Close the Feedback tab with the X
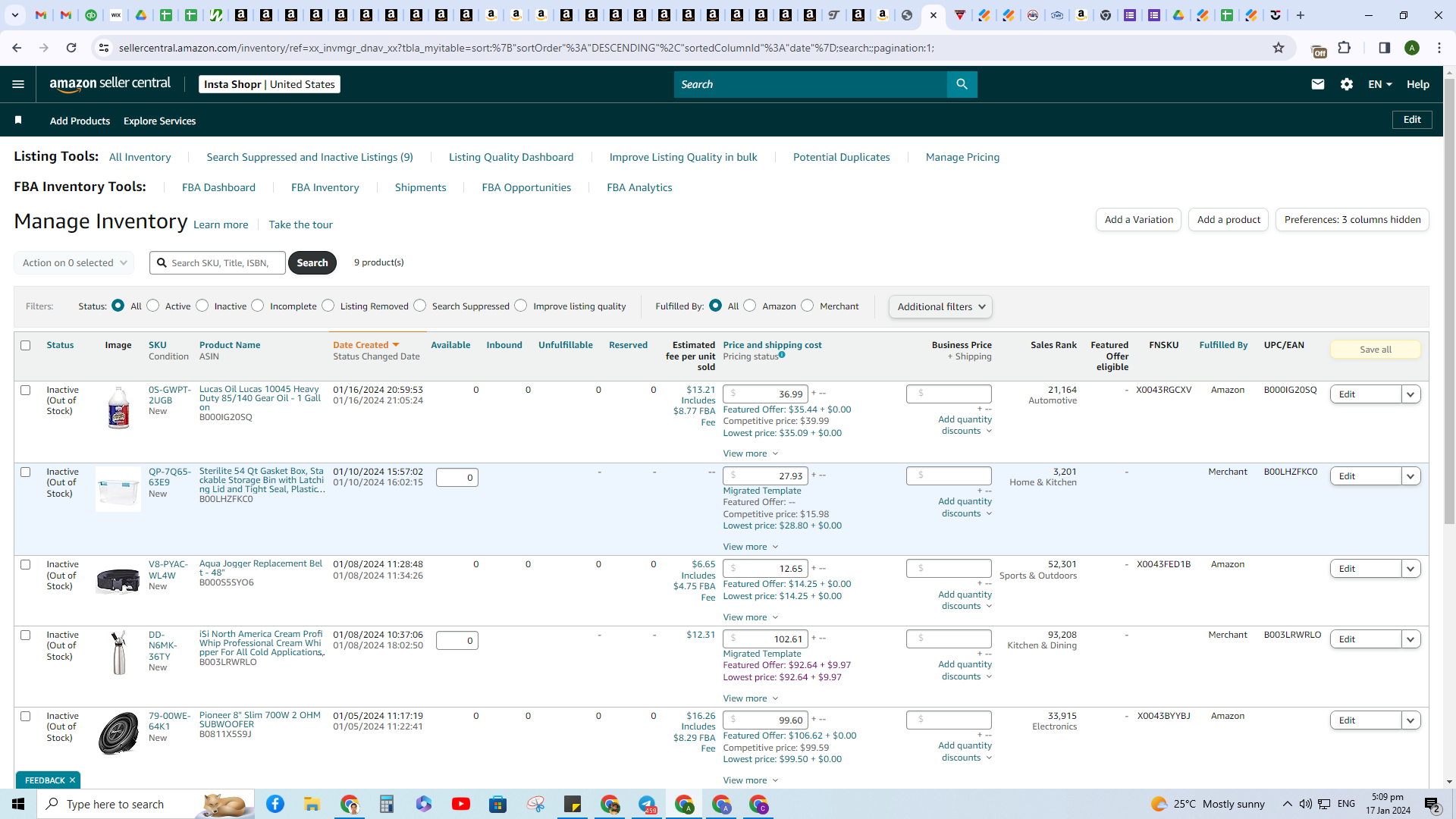The width and height of the screenshot is (1456, 819). [x=73, y=780]
